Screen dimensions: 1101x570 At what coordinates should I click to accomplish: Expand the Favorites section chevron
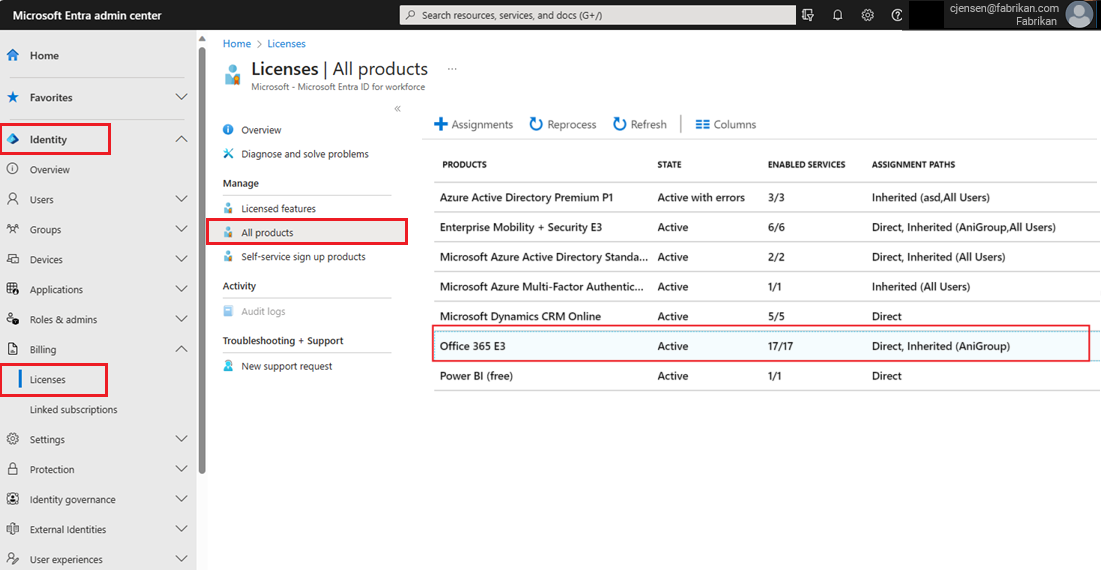(x=181, y=97)
